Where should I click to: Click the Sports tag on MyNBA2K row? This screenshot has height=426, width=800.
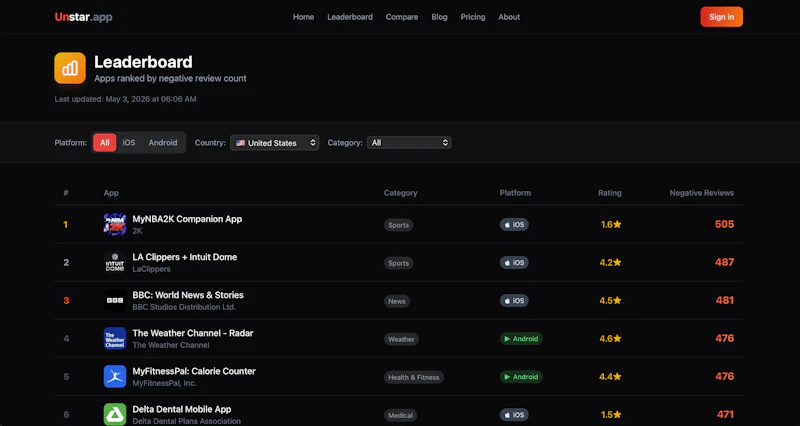point(398,225)
